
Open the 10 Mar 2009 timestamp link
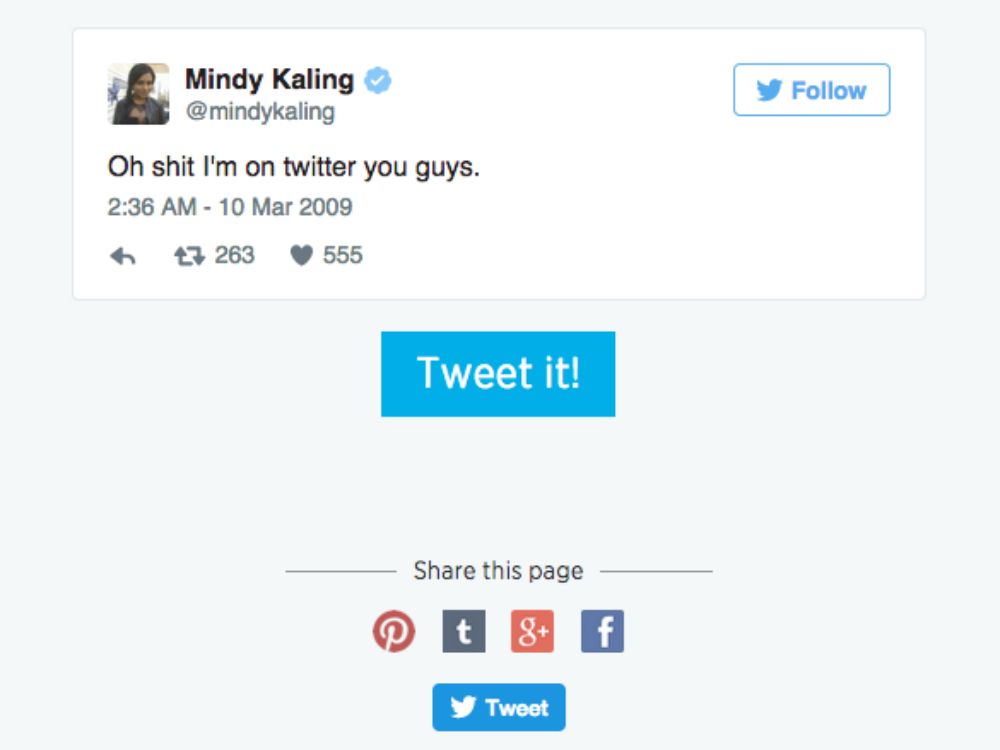click(230, 207)
